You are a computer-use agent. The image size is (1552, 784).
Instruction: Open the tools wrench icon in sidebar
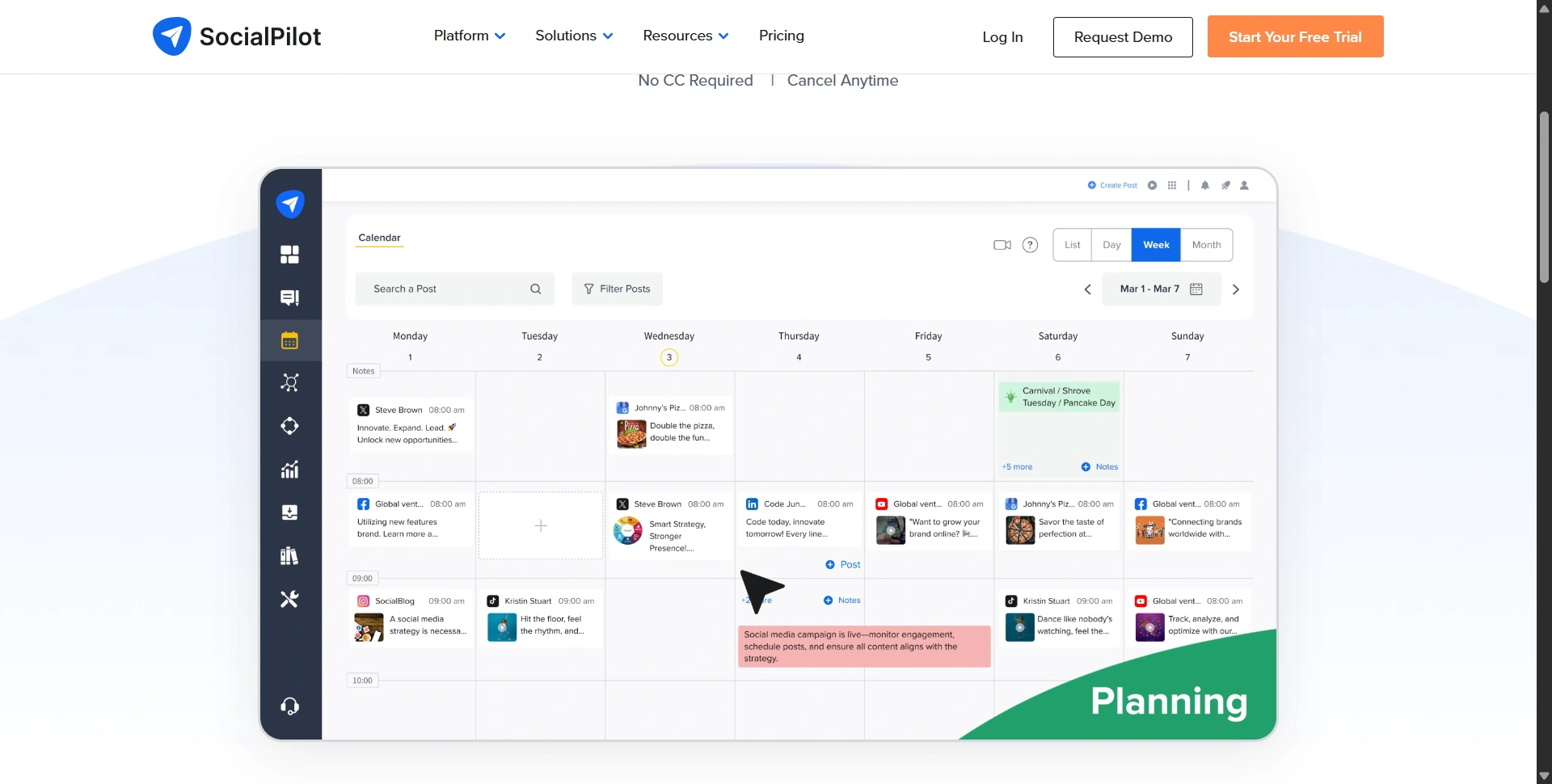[x=289, y=599]
